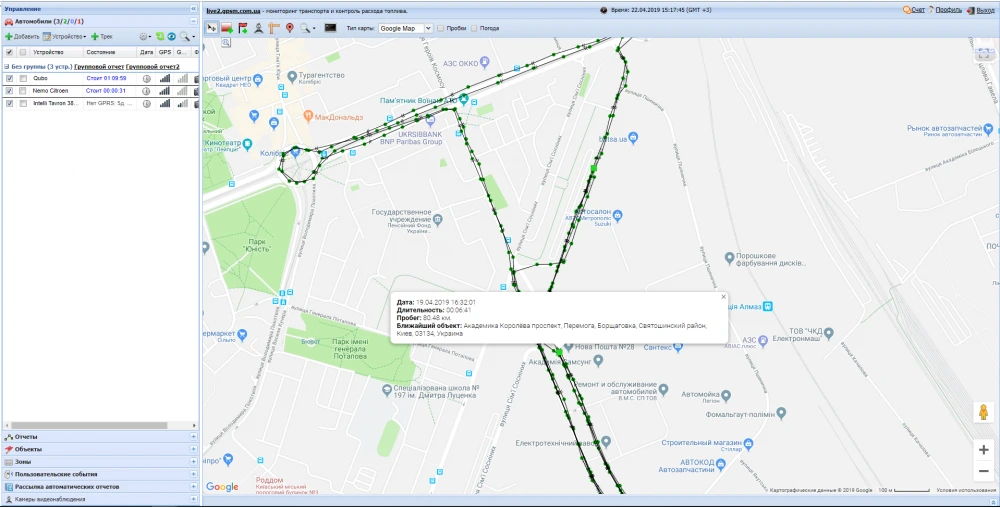
Task: Enable the Погода weather checkbox
Action: click(x=474, y=28)
